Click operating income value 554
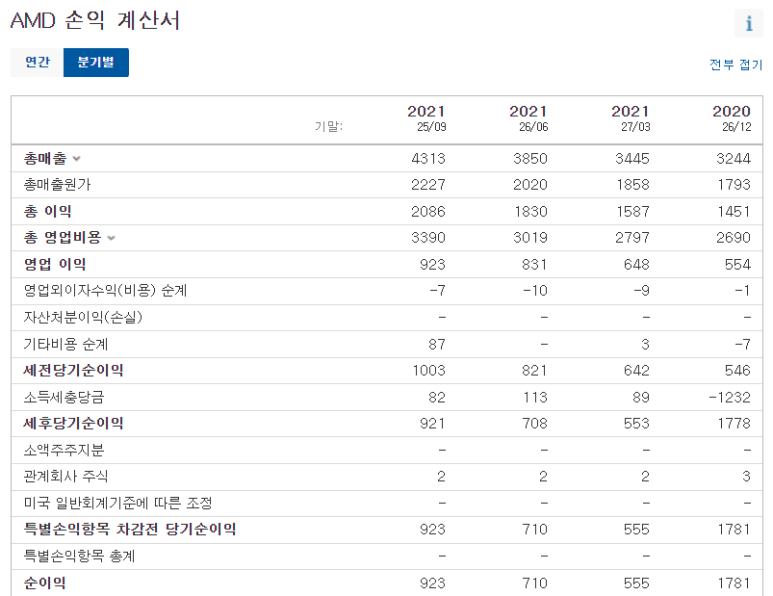This screenshot has height=596, width=773. (x=738, y=265)
